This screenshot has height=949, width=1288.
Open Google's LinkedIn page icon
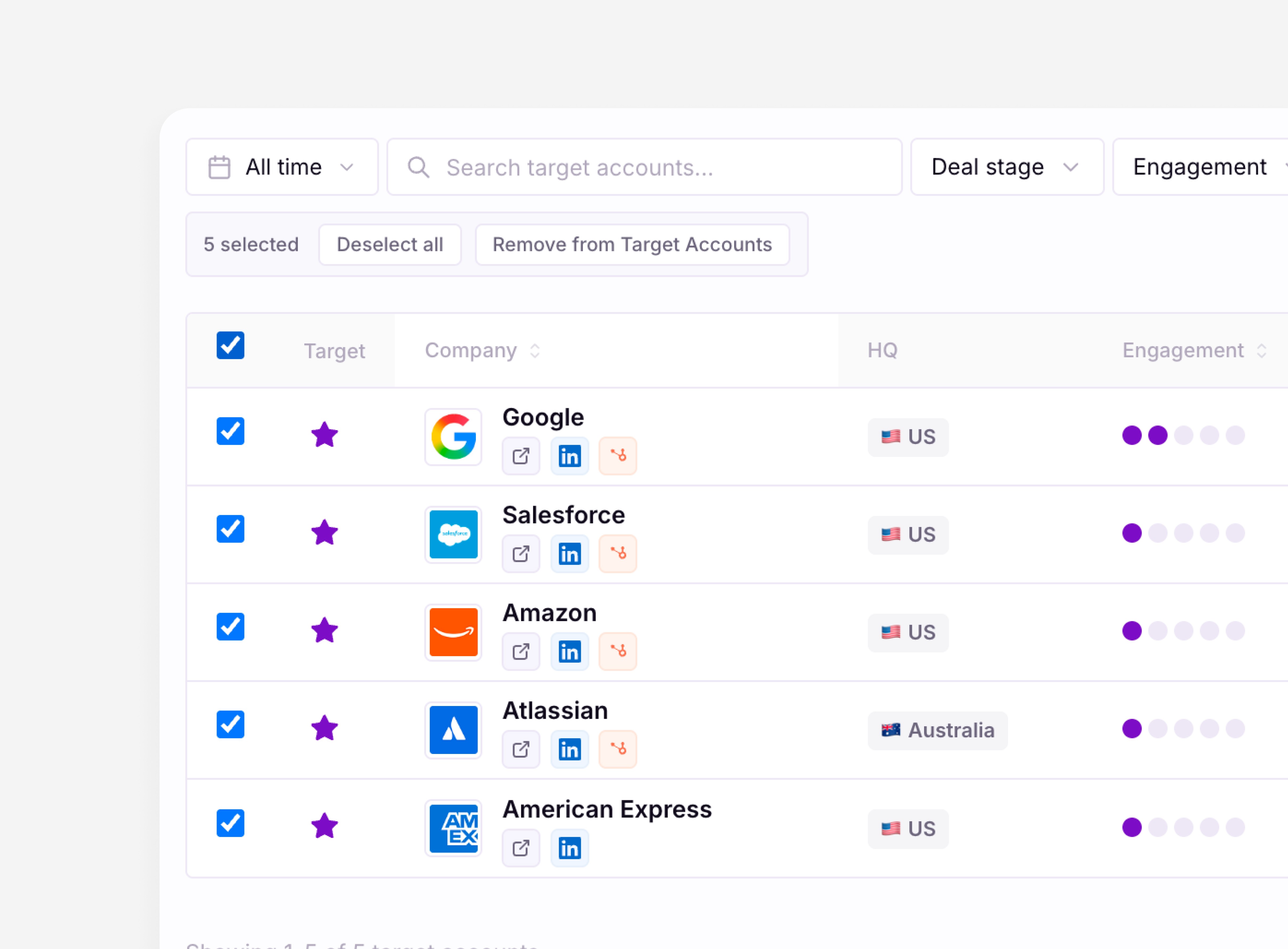point(570,456)
